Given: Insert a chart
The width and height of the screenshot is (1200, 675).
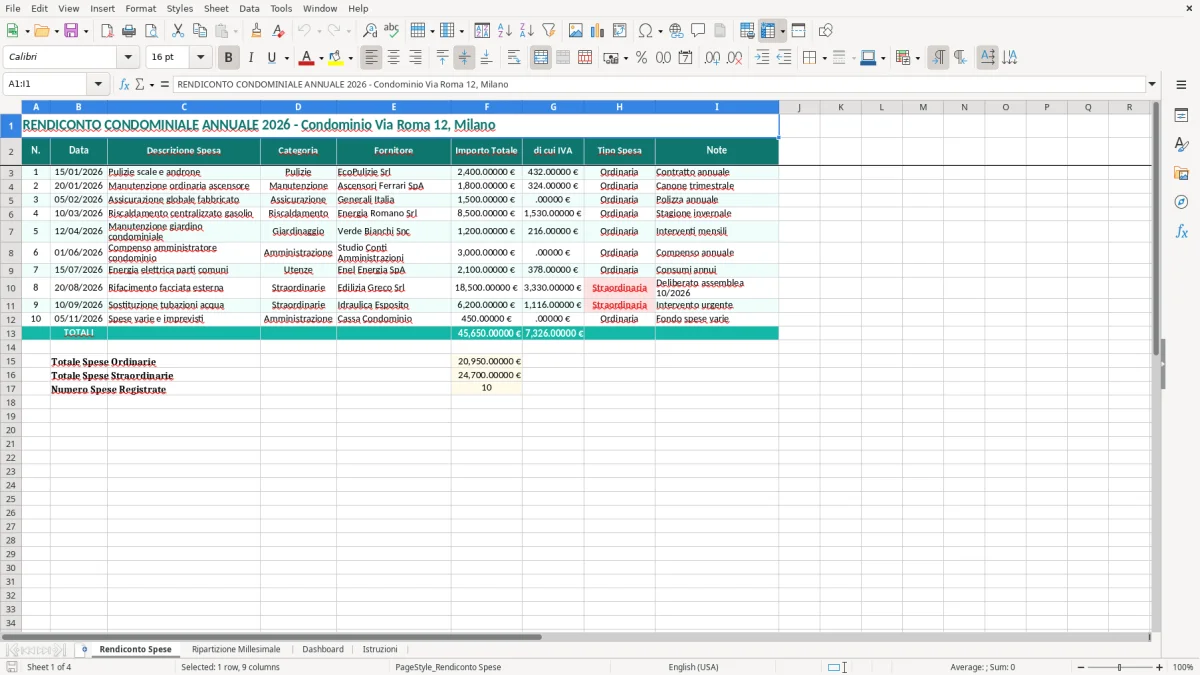Looking at the screenshot, I should point(597,31).
